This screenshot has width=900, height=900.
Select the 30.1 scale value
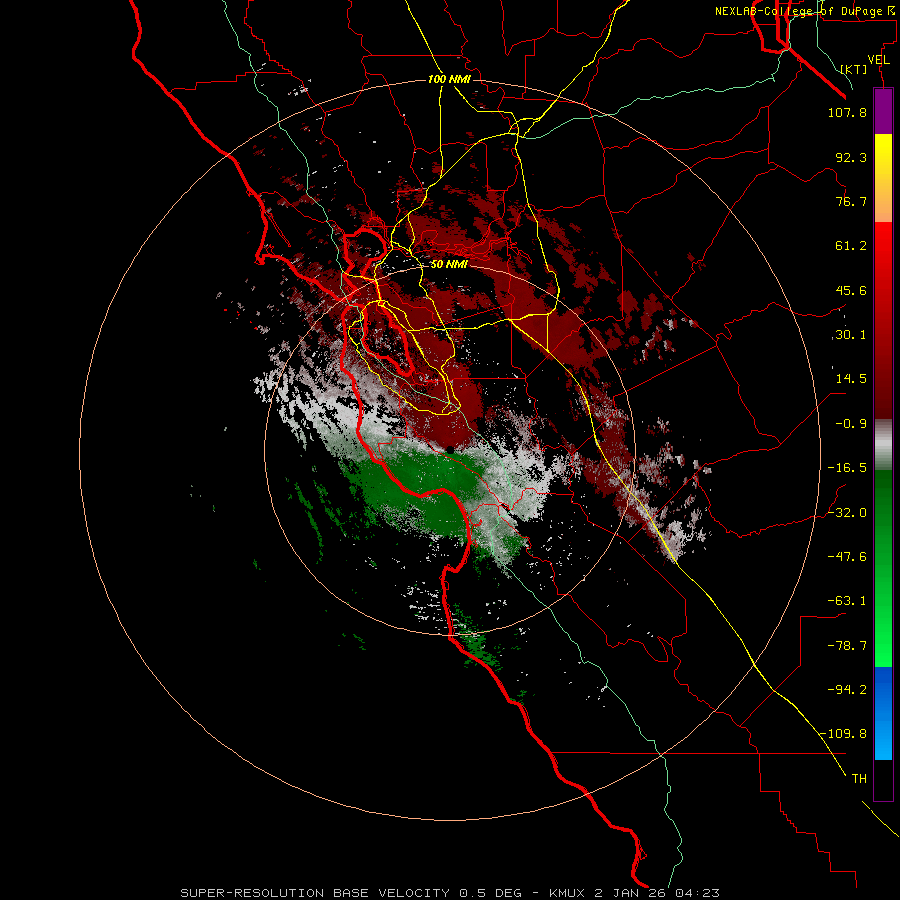(x=851, y=335)
